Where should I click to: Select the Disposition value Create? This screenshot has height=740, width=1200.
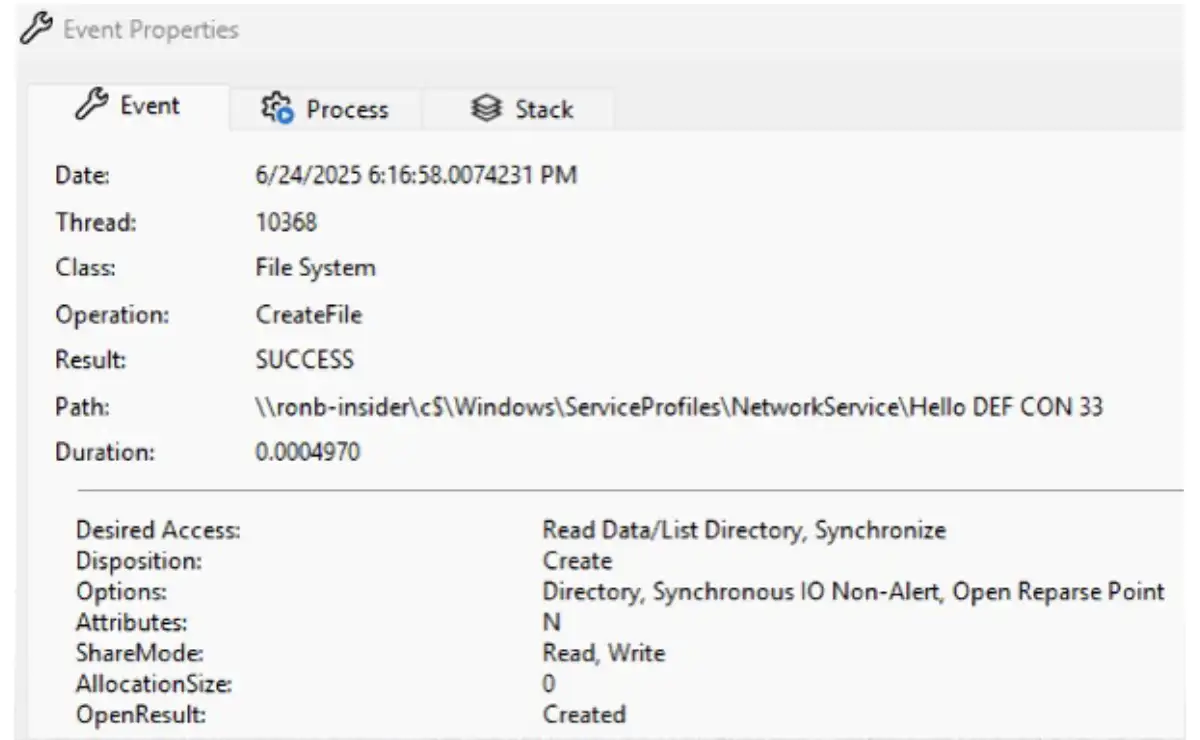[576, 561]
